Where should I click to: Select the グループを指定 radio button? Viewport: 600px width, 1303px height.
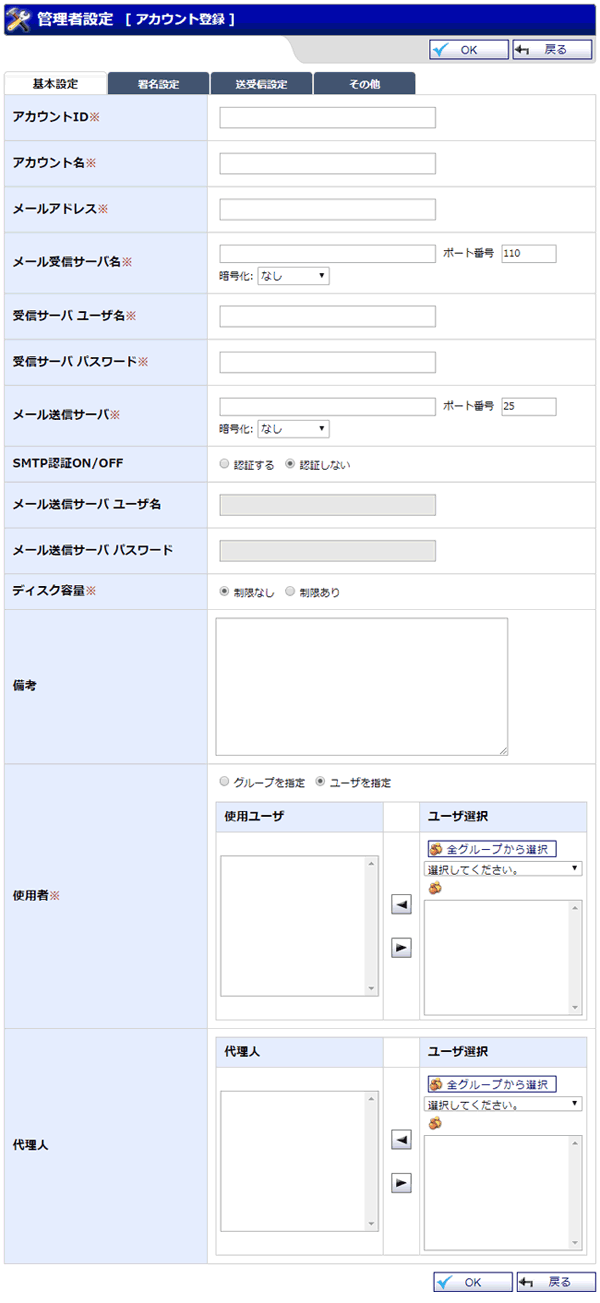coord(224,781)
